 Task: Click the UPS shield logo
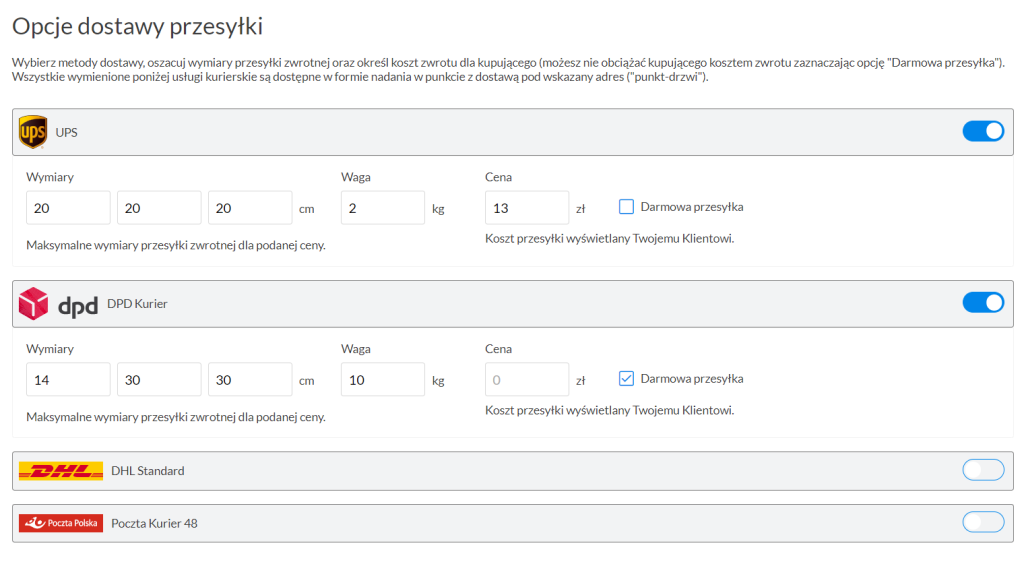point(33,132)
